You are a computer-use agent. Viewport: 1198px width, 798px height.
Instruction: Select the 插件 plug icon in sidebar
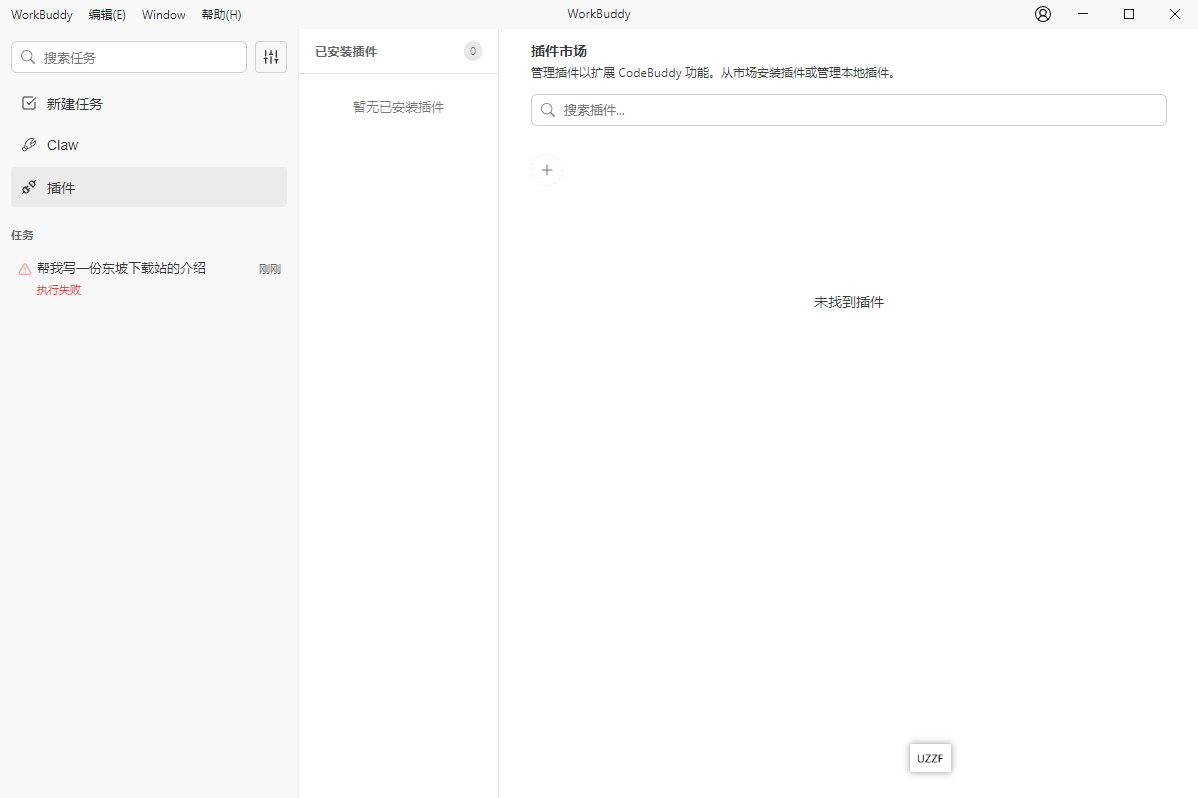pyautogui.click(x=29, y=187)
